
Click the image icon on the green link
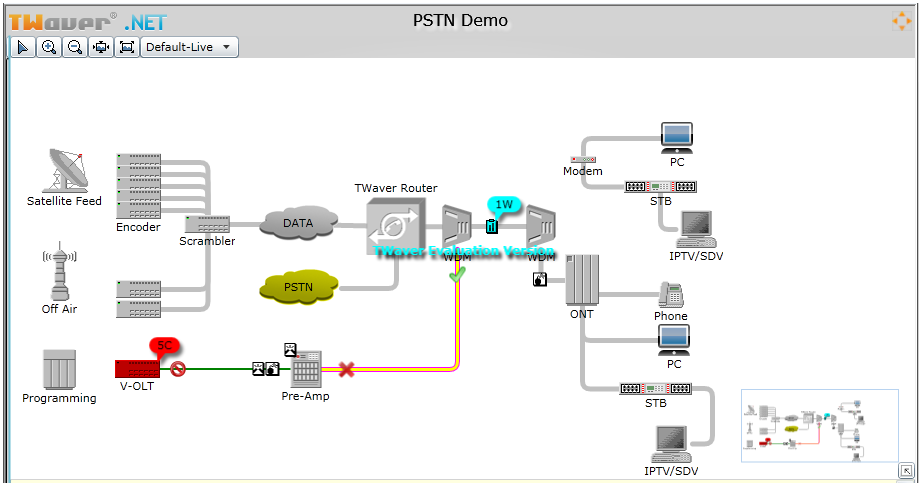pos(258,369)
